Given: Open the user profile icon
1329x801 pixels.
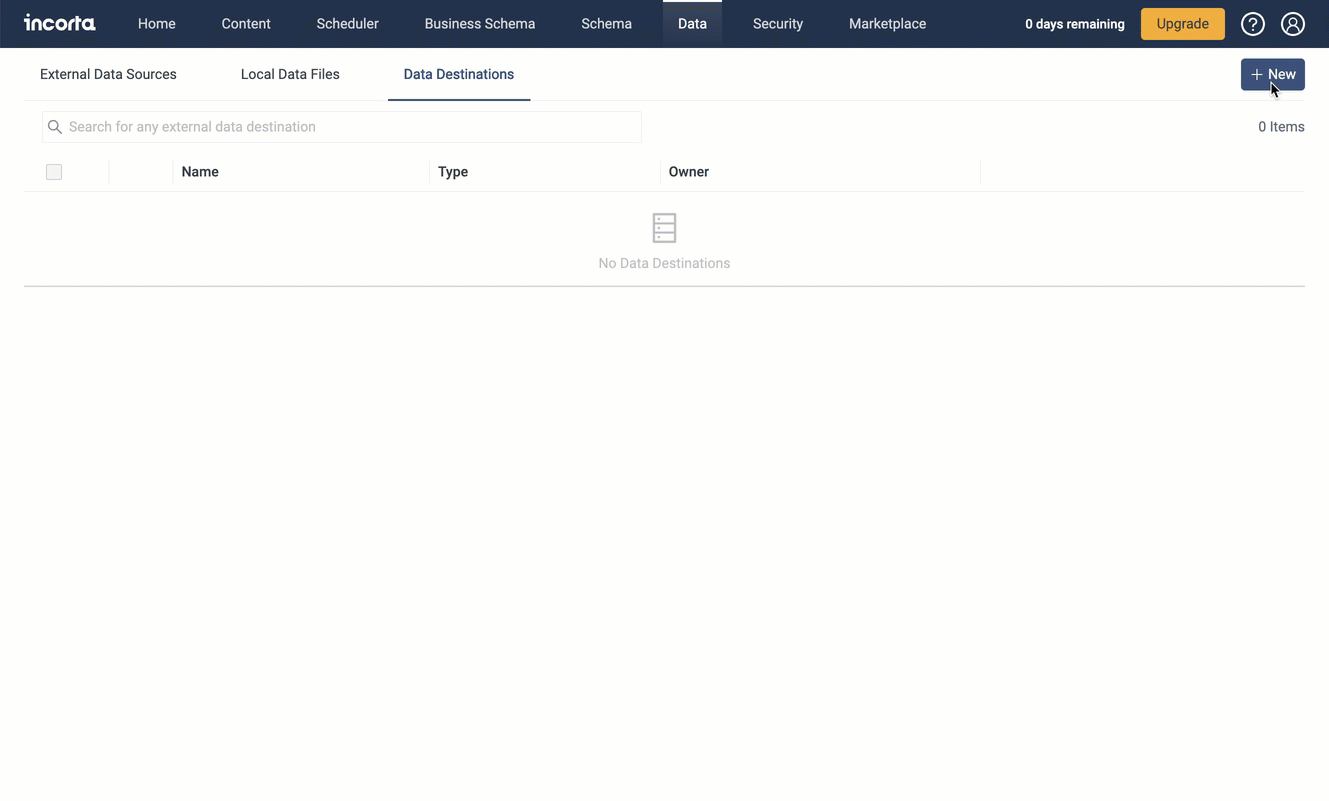Looking at the screenshot, I should tap(1292, 24).
